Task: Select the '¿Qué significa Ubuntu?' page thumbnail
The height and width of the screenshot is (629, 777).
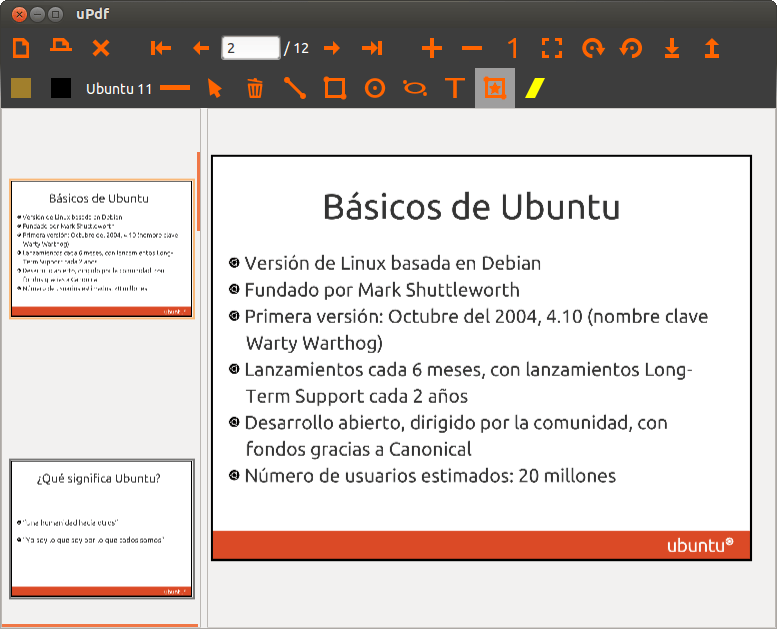Action: (101, 527)
